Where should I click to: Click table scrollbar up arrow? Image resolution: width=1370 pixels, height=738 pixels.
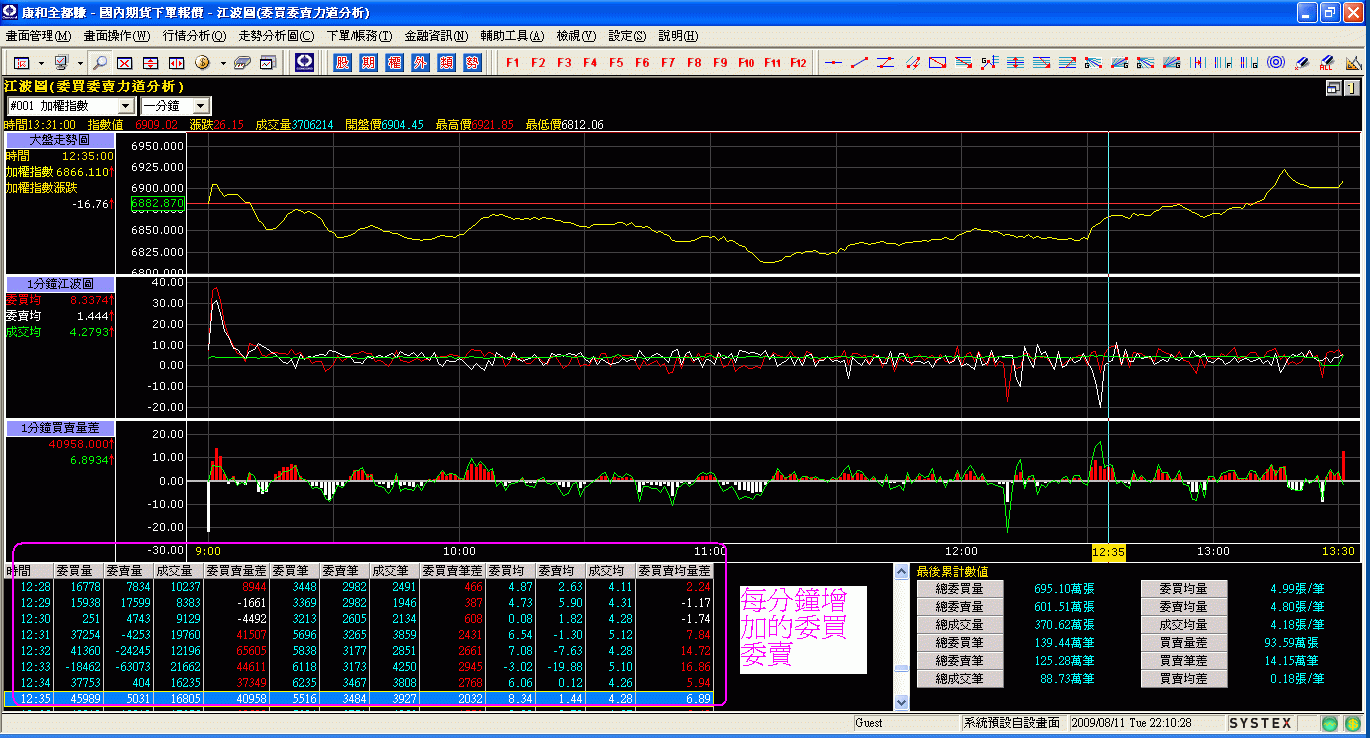click(901, 572)
